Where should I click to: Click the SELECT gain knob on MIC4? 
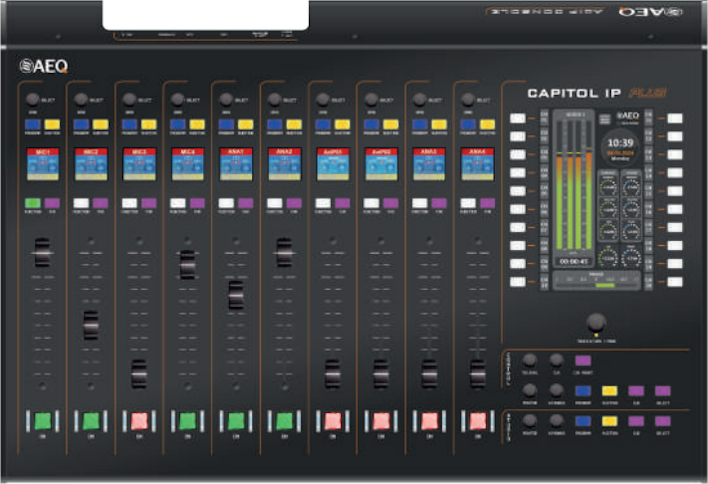(x=177, y=99)
